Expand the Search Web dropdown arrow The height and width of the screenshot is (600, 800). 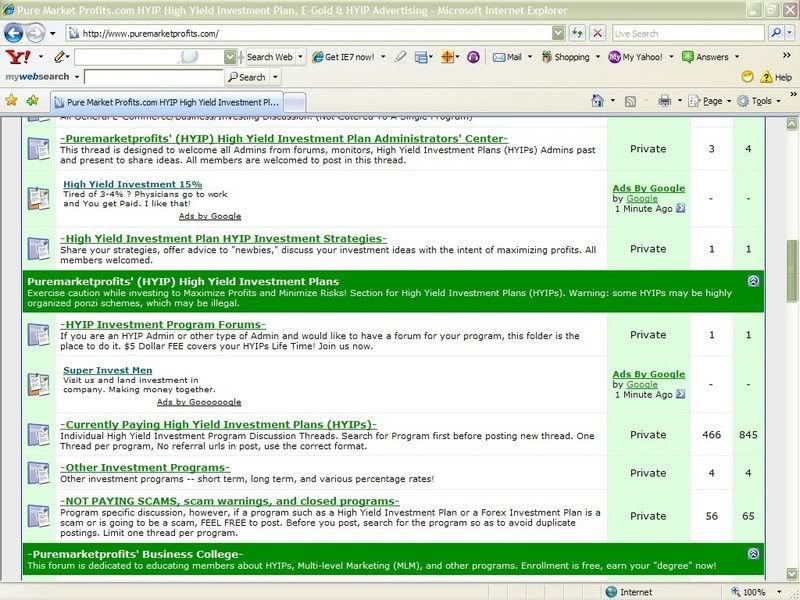[301, 57]
